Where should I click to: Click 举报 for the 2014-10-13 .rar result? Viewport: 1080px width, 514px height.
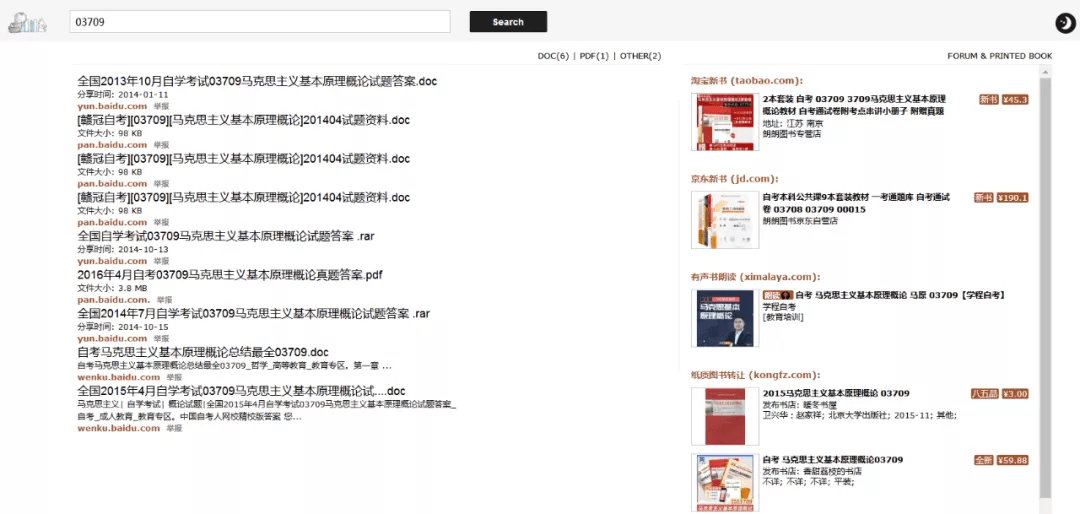(x=161, y=261)
